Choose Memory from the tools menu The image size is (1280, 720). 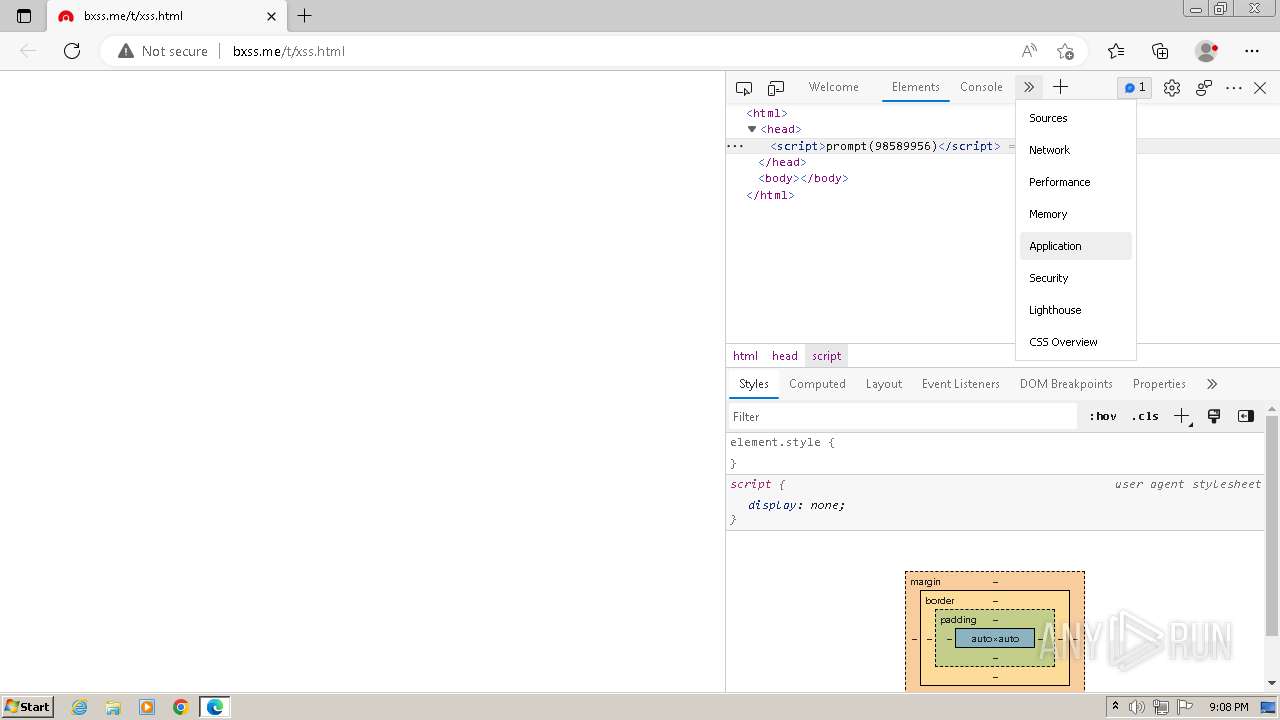[x=1076, y=214]
